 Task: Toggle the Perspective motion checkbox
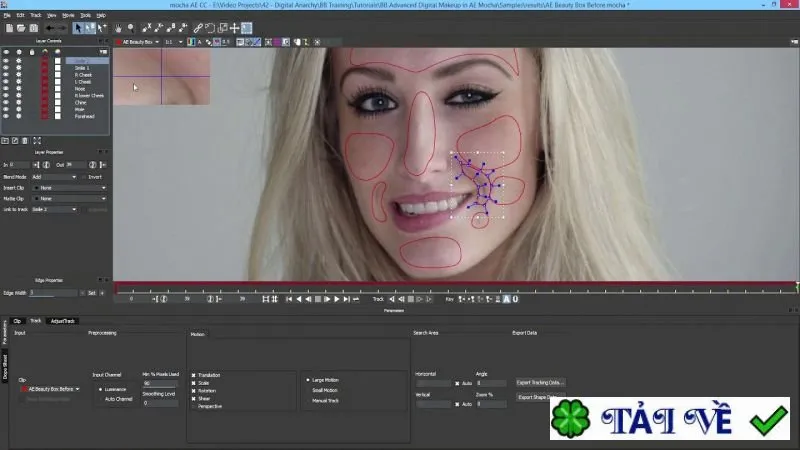(x=194, y=407)
